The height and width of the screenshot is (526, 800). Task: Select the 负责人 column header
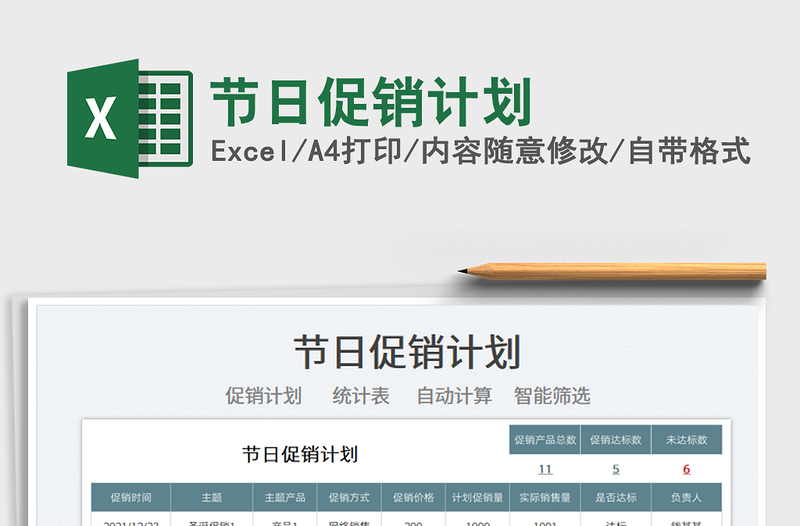687,497
